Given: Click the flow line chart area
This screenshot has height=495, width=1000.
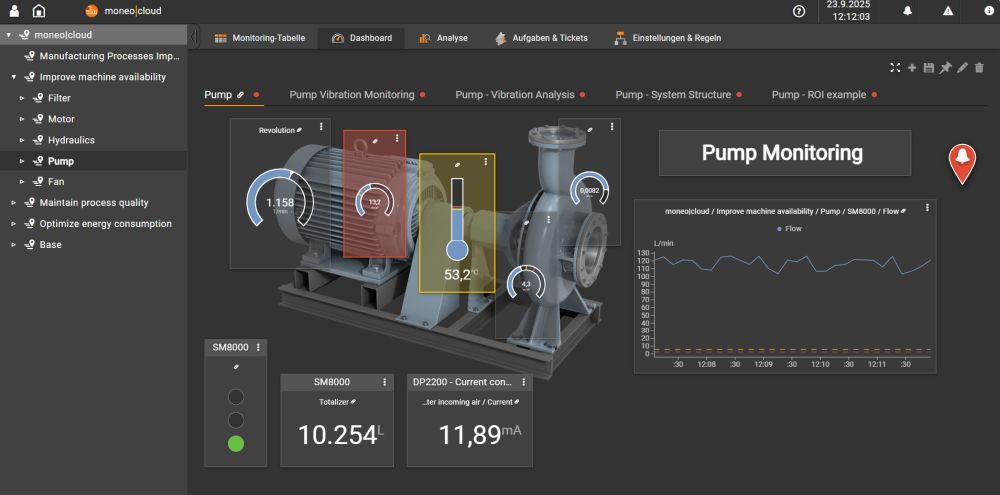Looking at the screenshot, I should pyautogui.click(x=793, y=304).
